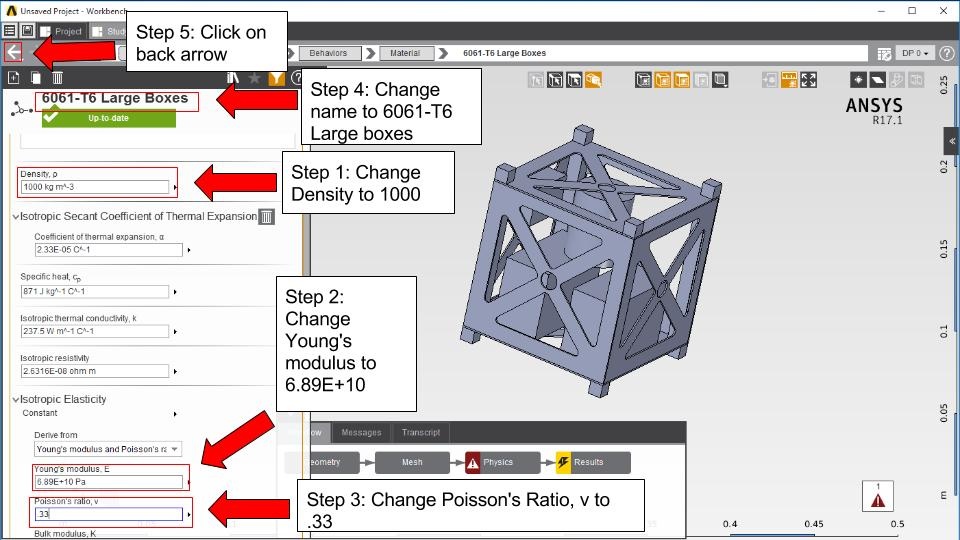
Task: Click the Young's modulus field
Action: pyautogui.click(x=108, y=482)
